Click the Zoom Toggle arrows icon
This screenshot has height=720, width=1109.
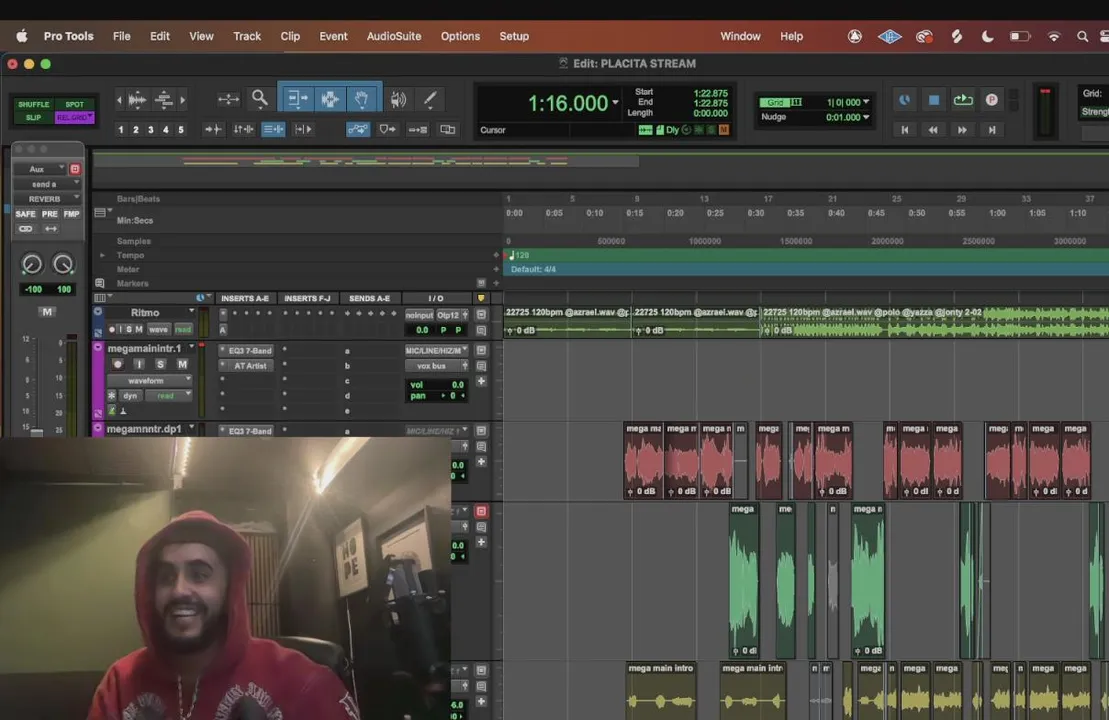click(228, 99)
